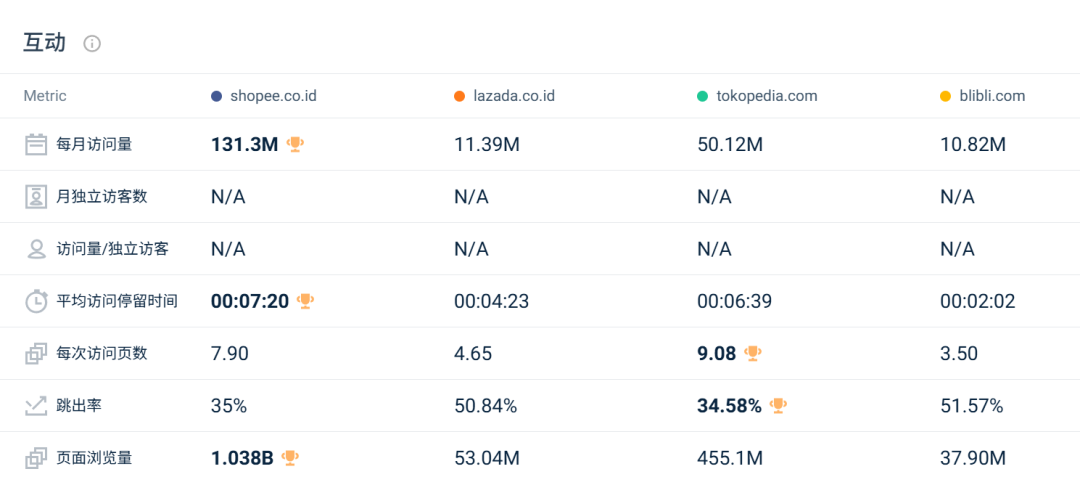Image resolution: width=1080 pixels, height=477 pixels.
Task: Select the blibli.com column header
Action: coord(990,96)
